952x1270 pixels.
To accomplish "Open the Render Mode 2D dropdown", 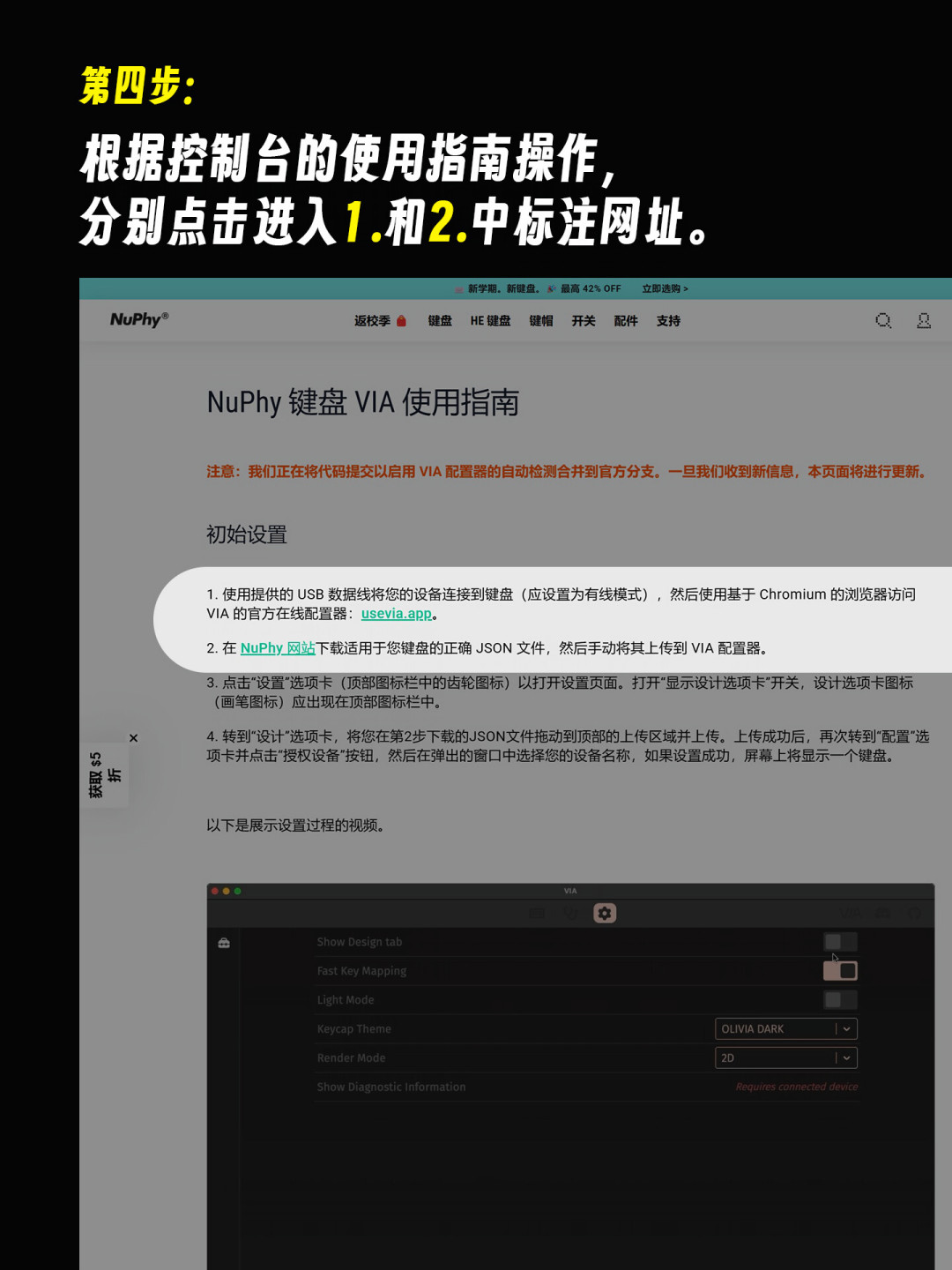I will point(786,1058).
